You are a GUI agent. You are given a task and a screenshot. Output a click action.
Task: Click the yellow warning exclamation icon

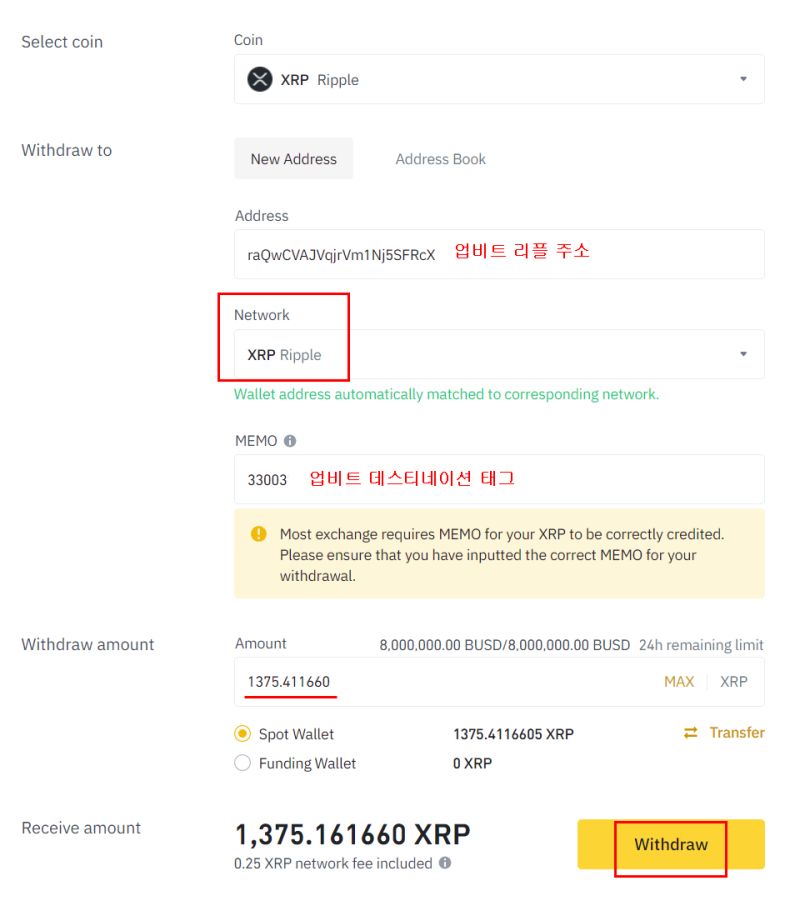[x=259, y=533]
